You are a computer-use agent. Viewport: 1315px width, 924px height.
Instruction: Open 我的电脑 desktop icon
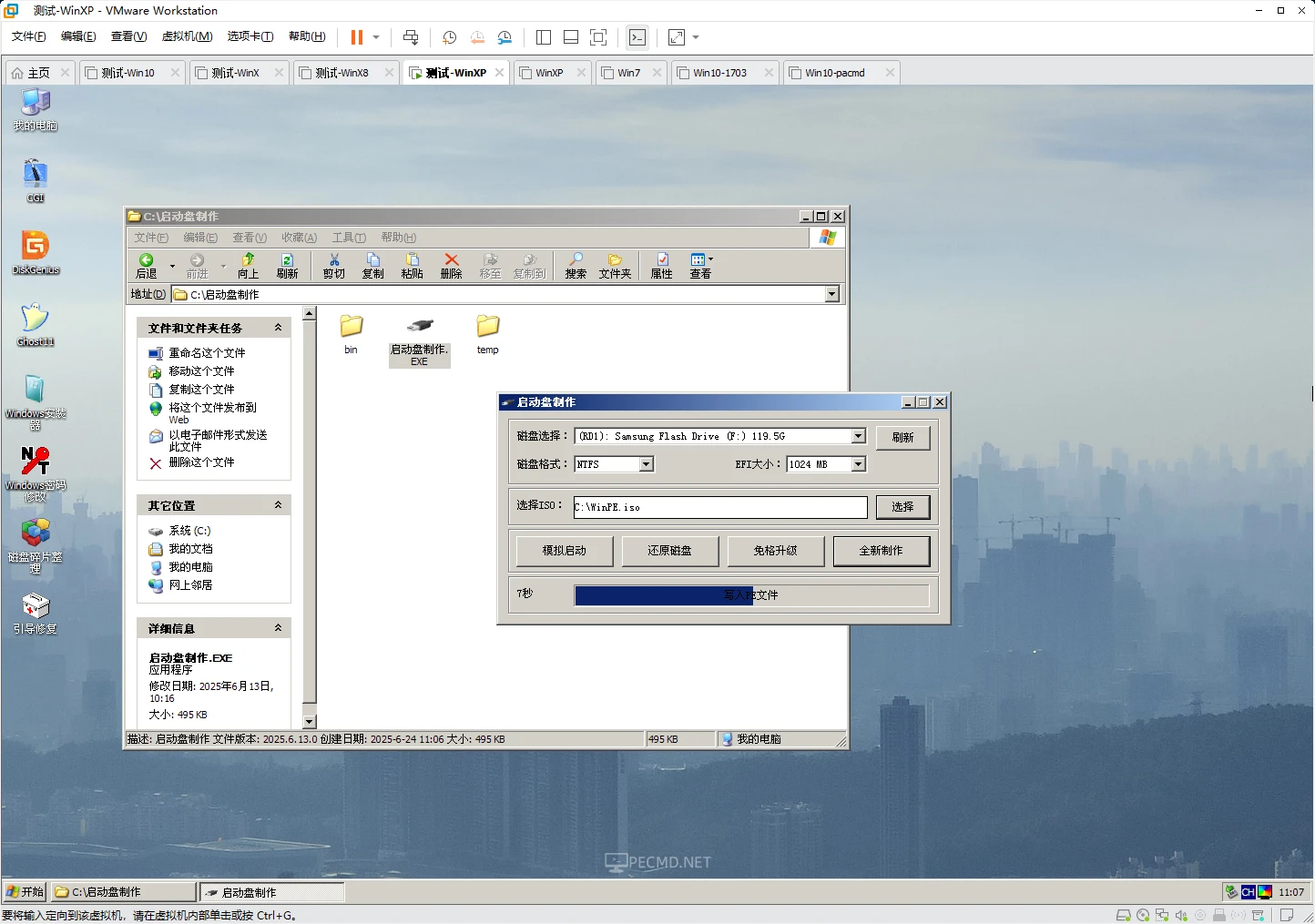click(x=36, y=110)
